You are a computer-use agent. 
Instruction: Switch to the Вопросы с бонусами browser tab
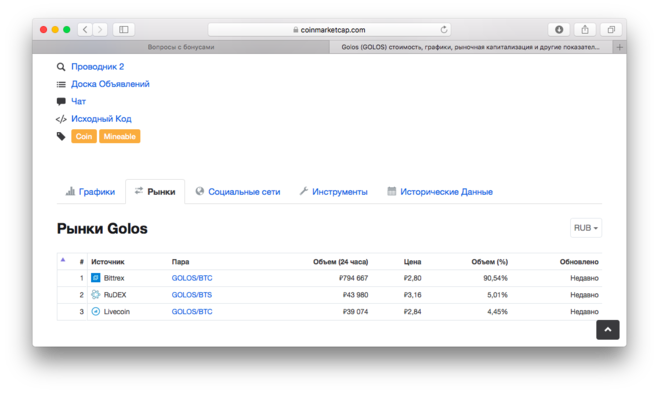pos(181,47)
